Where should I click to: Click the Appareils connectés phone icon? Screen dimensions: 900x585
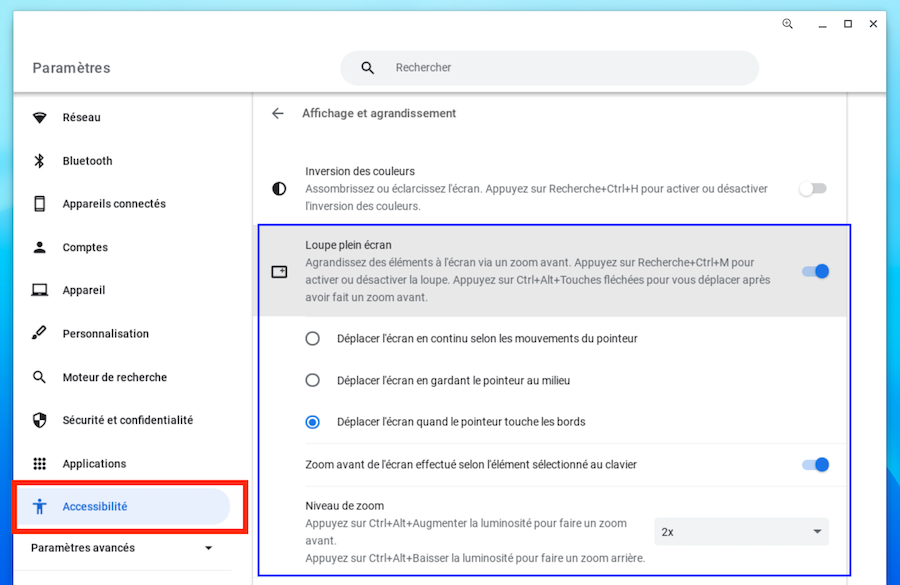click(40, 204)
